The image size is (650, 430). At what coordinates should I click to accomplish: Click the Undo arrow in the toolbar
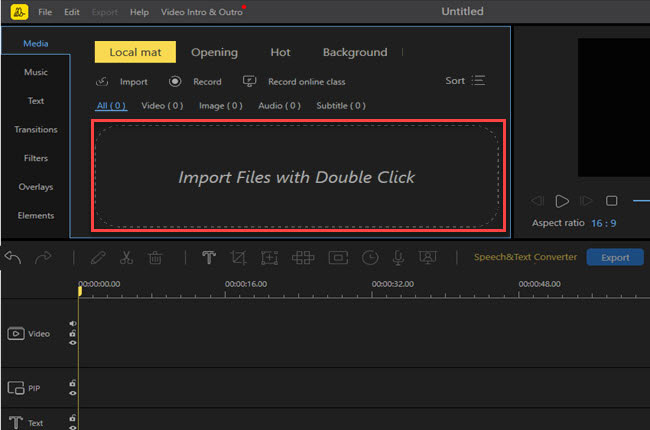(13, 258)
